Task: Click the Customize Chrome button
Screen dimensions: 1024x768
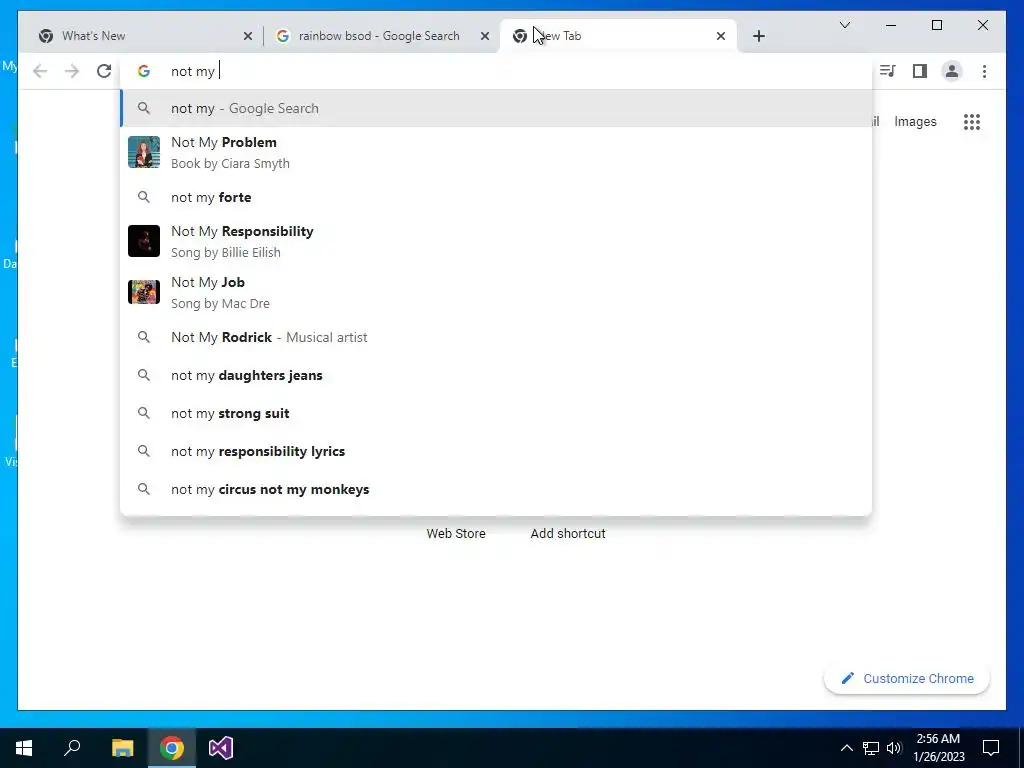Action: (x=907, y=679)
